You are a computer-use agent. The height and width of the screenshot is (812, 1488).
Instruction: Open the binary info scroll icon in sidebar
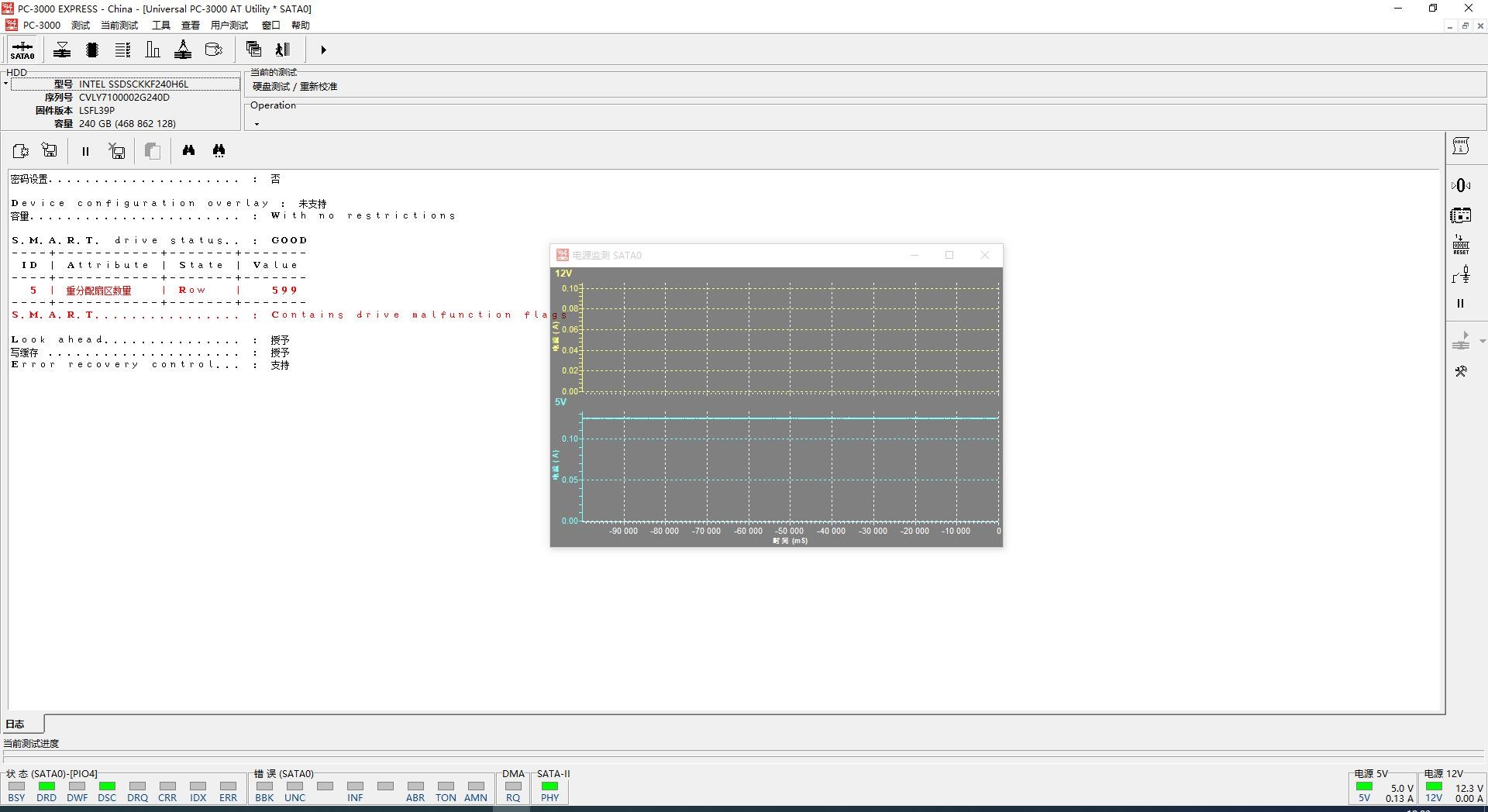[1461, 146]
